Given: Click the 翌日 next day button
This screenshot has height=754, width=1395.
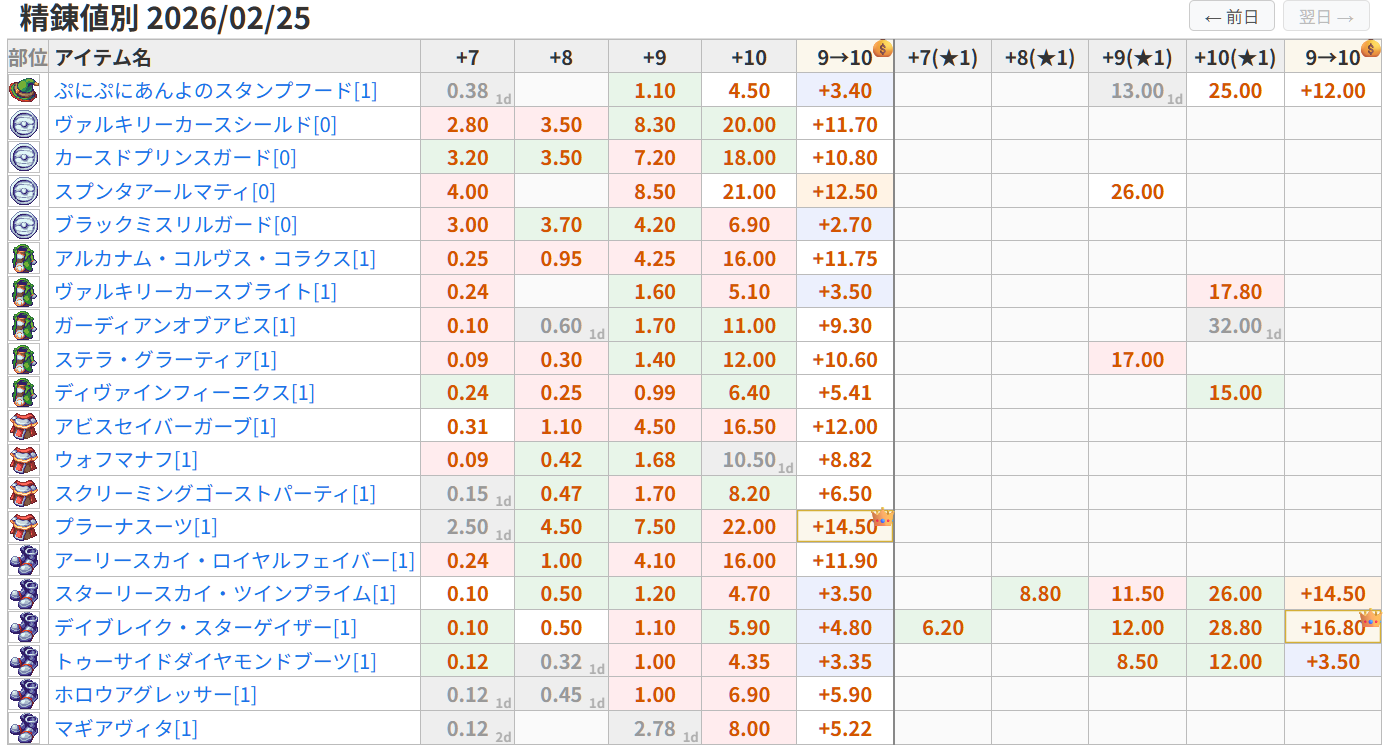Looking at the screenshot, I should (1326, 17).
